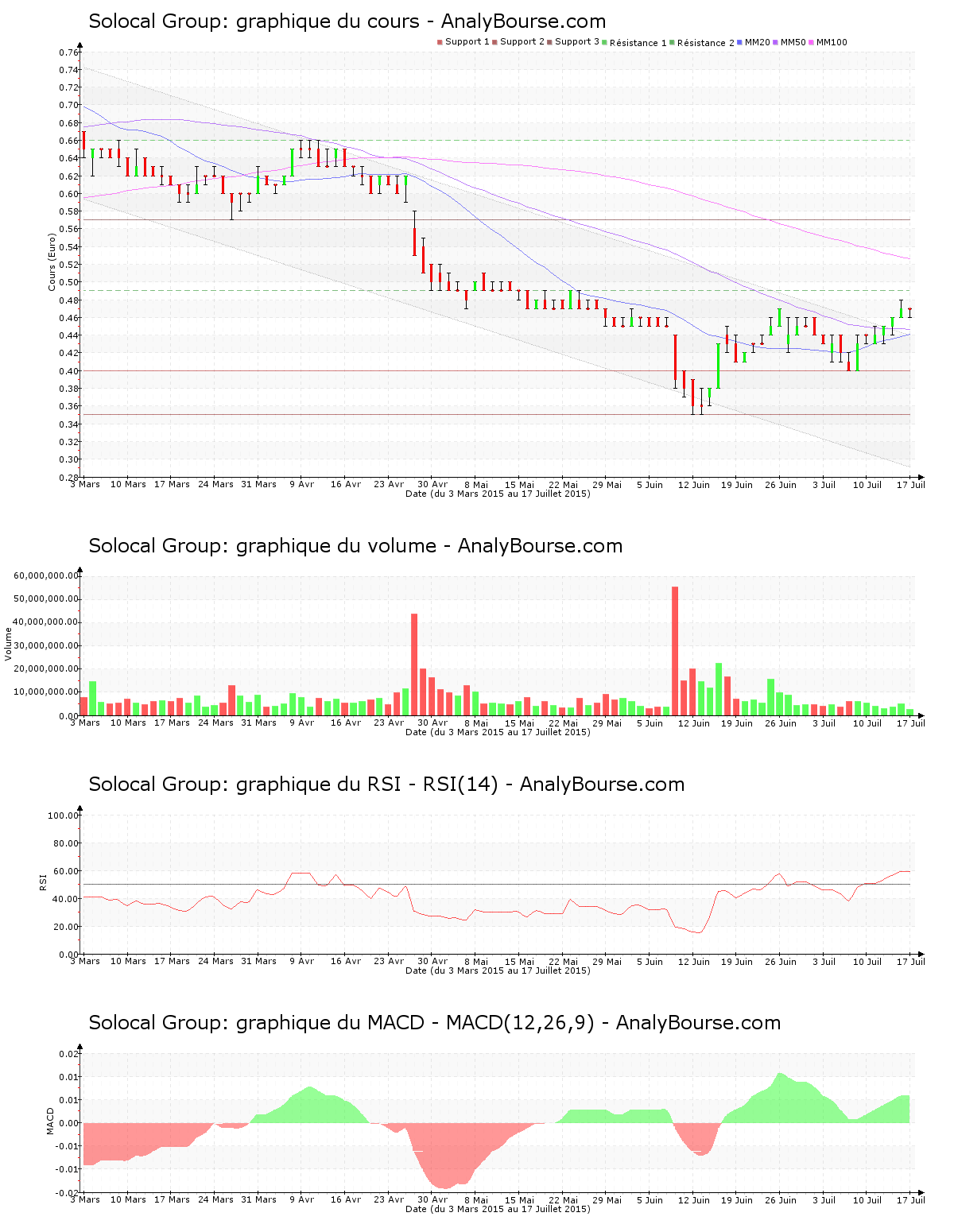Click the 'Cours (Euro)' vertical axis label

click(x=52, y=262)
